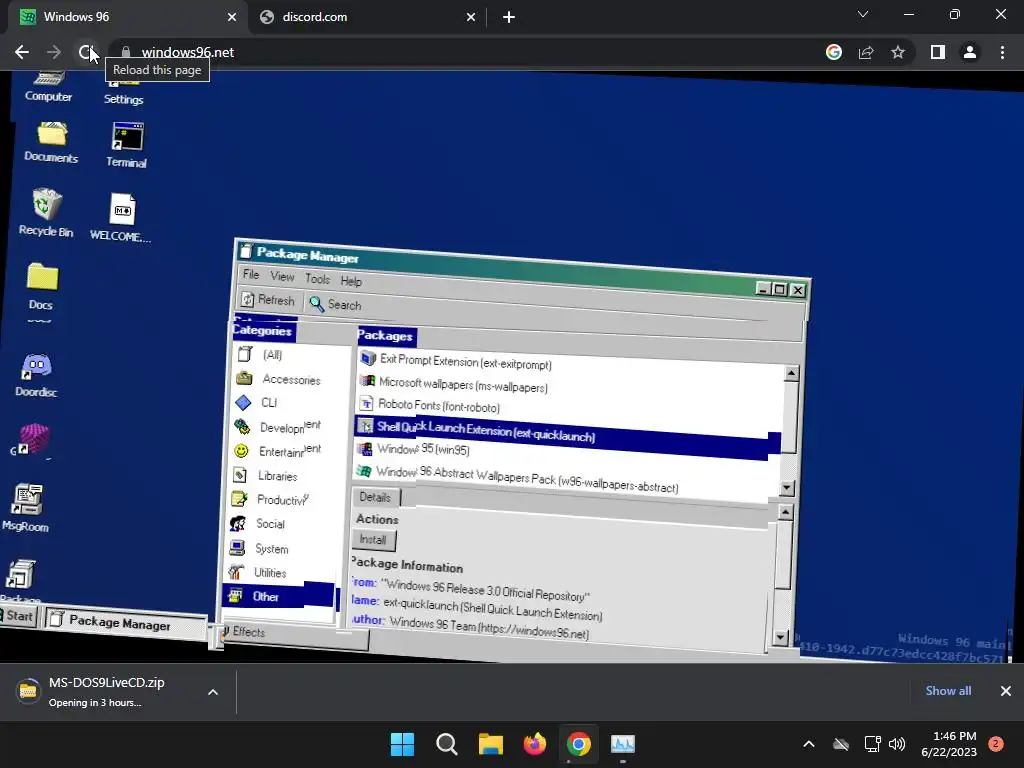The width and height of the screenshot is (1024, 768).
Task: Select Shell Quick Launch Extension package
Action: click(567, 436)
